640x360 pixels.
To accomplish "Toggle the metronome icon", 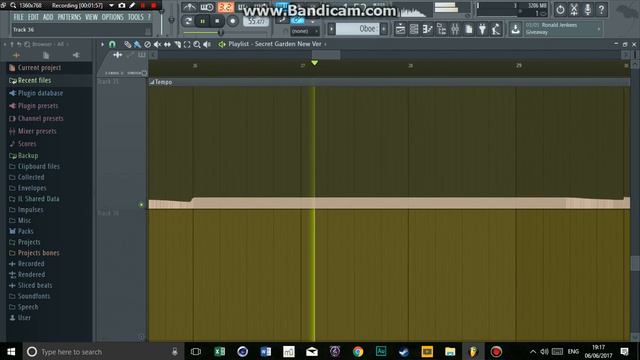I will 189,7.
